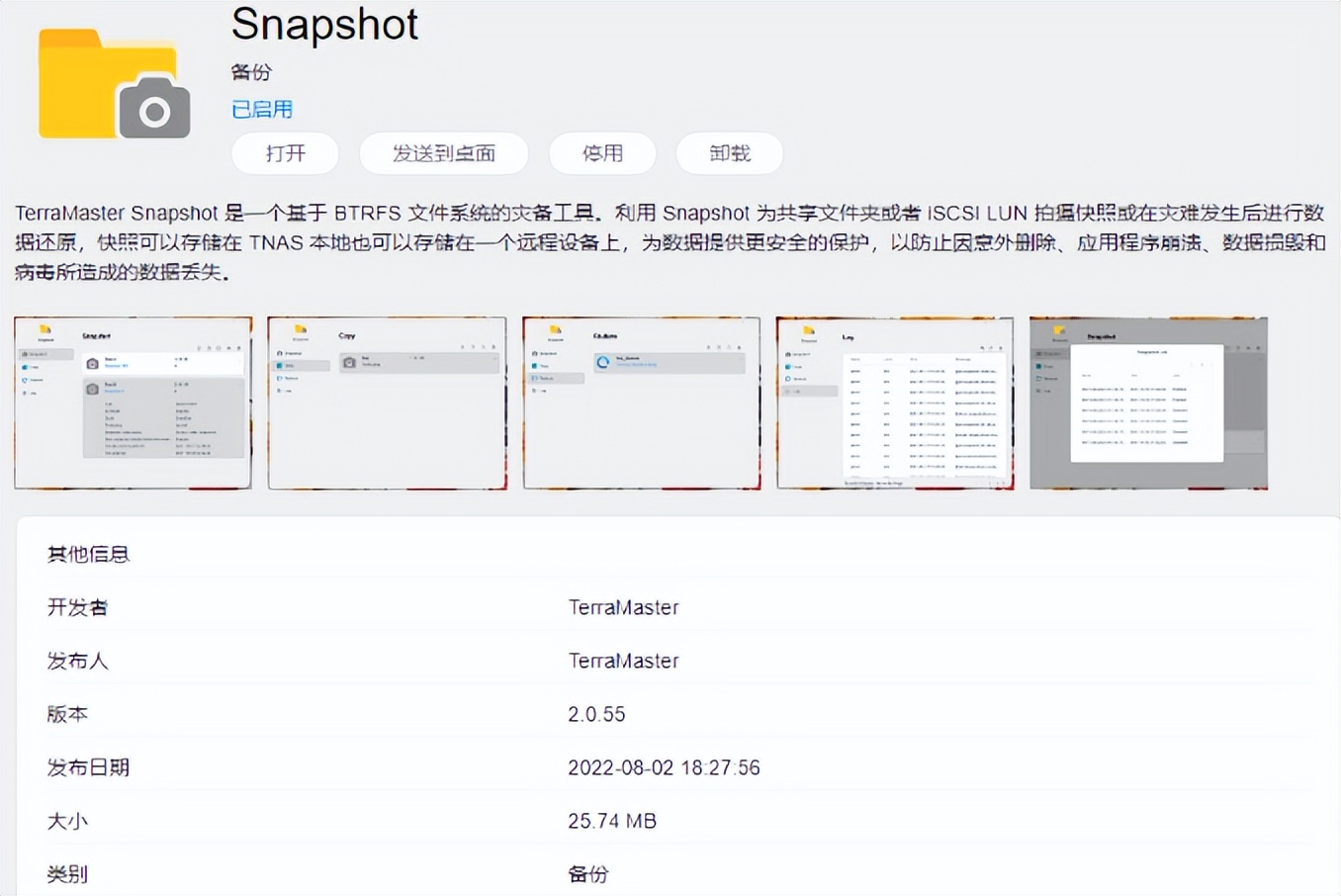Click the TerraMaster developer link

point(623,607)
